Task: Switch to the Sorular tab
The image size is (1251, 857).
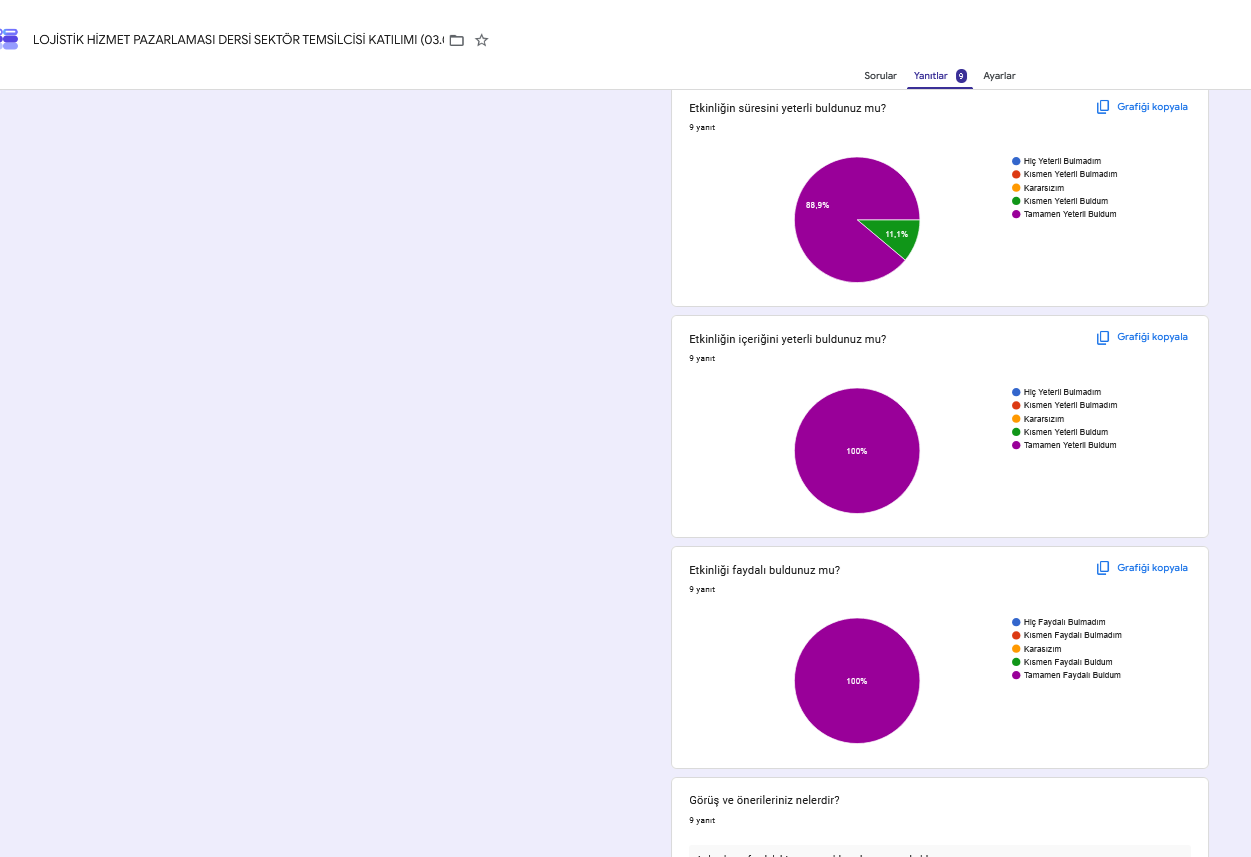Action: [x=880, y=76]
